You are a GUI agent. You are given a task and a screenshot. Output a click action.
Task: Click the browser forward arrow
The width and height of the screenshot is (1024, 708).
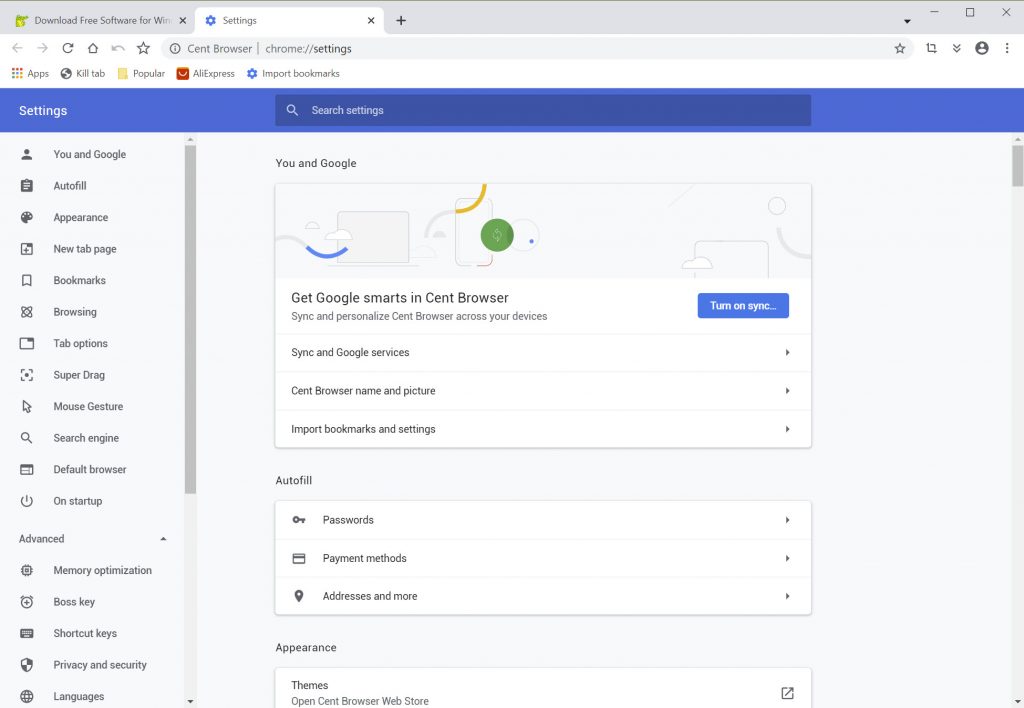(42, 48)
